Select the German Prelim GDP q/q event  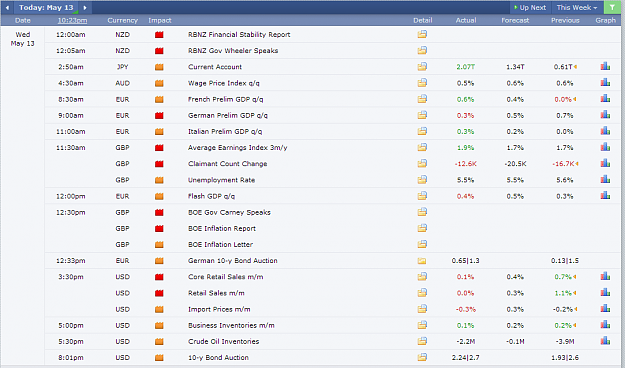point(228,115)
